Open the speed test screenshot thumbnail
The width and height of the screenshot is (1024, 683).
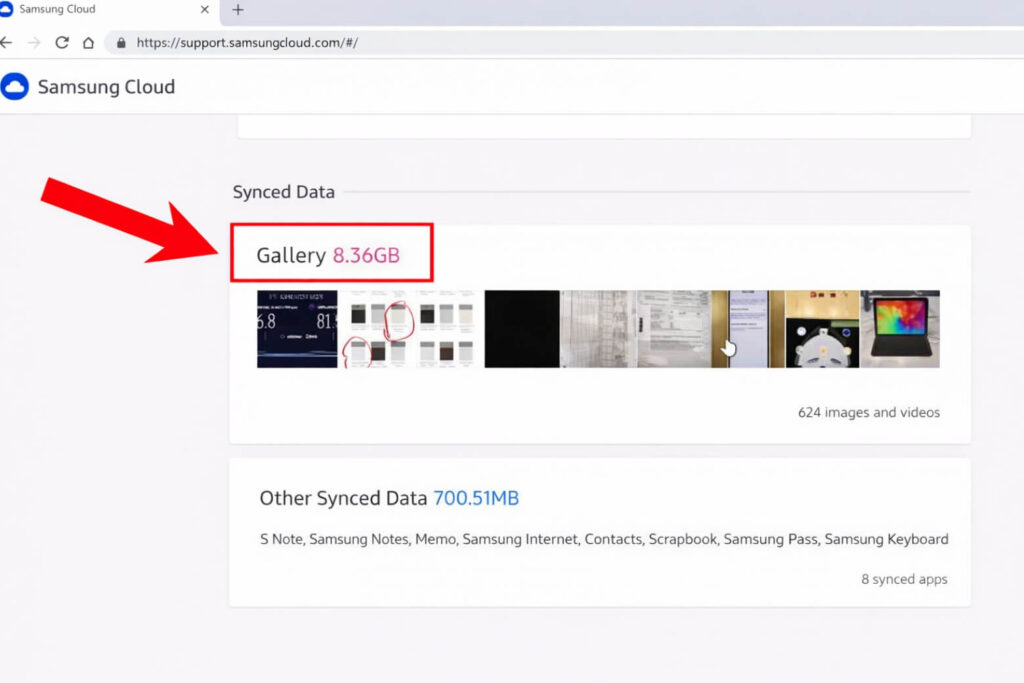tap(297, 329)
